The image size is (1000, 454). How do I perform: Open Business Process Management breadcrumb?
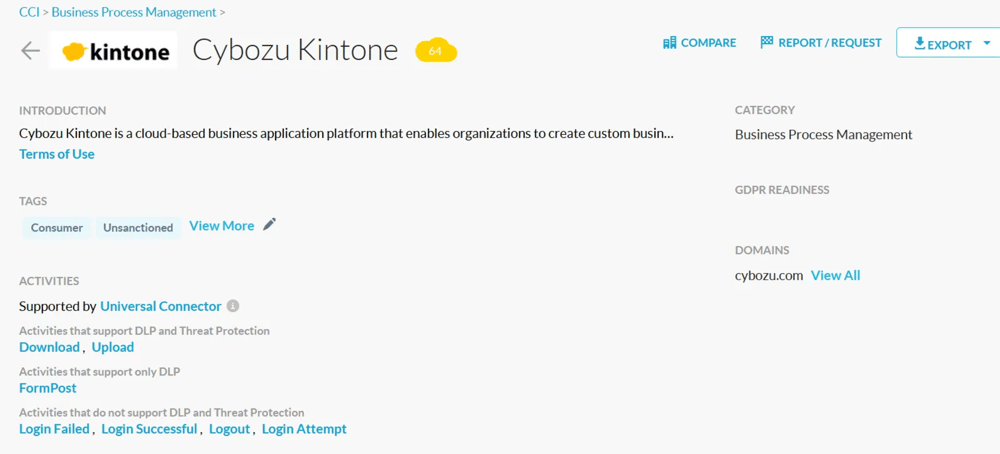click(x=134, y=12)
